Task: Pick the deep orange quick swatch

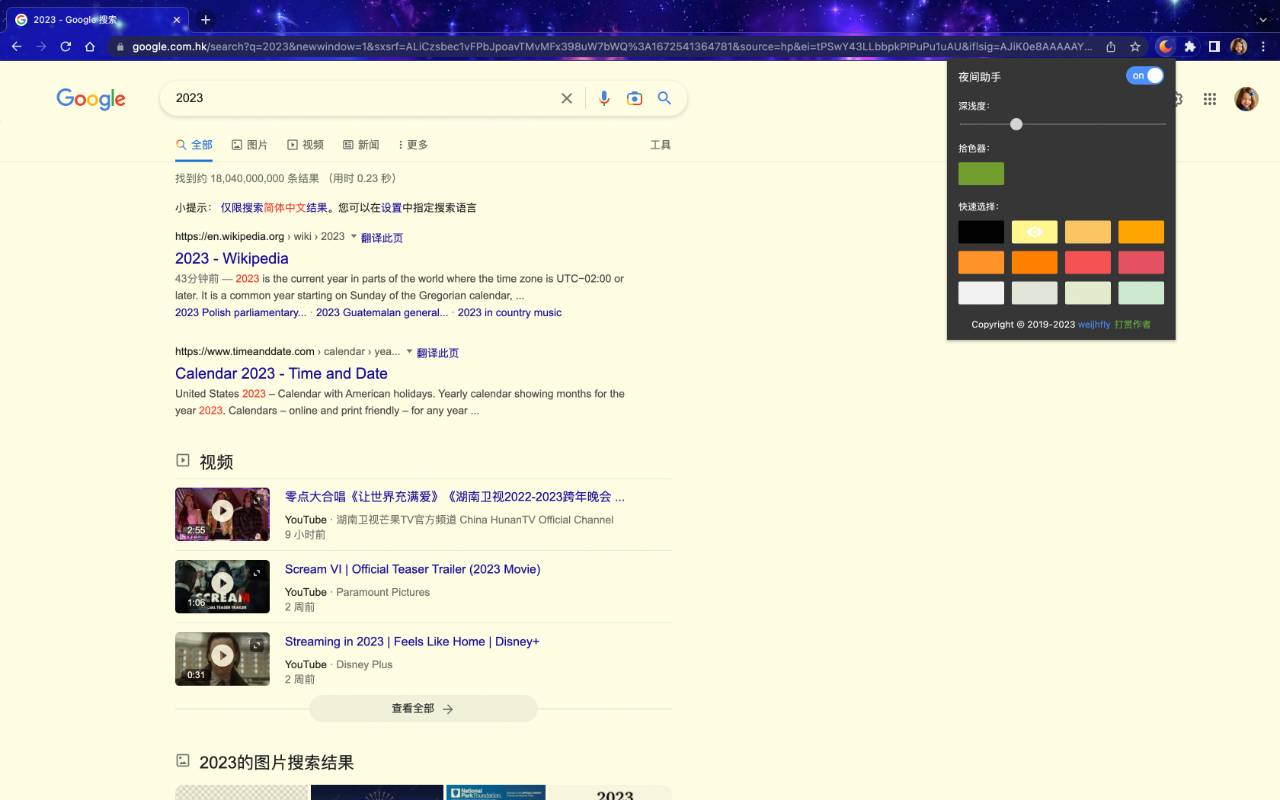Action: [x=1034, y=262]
